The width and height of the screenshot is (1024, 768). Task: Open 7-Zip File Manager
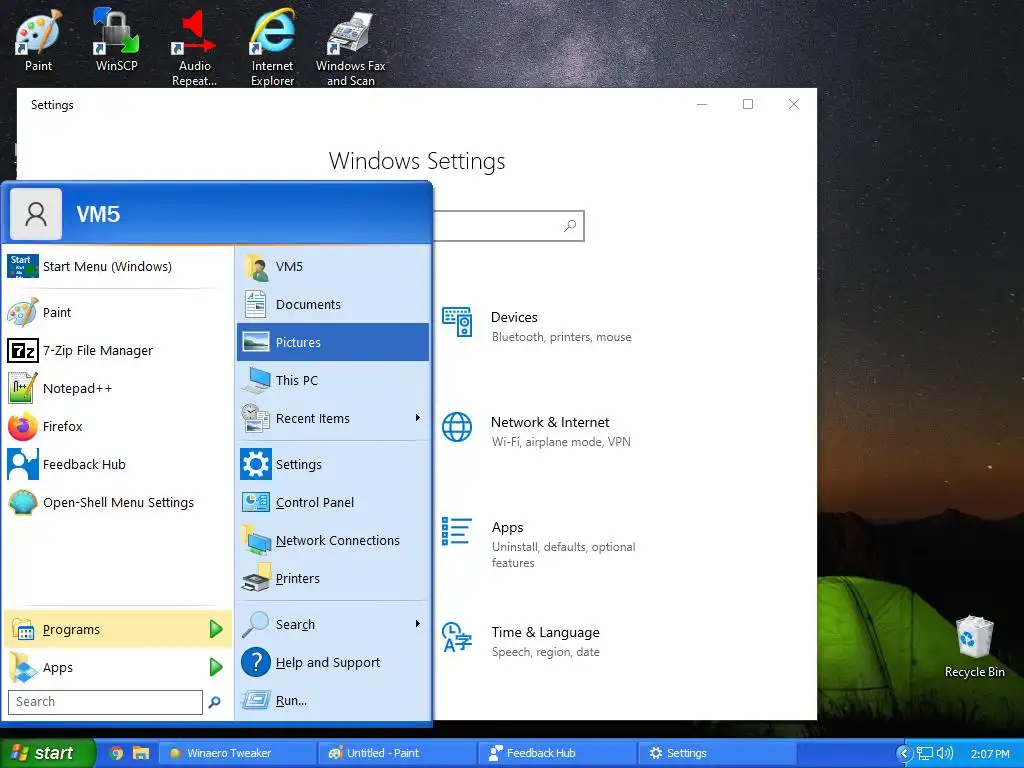point(118,351)
